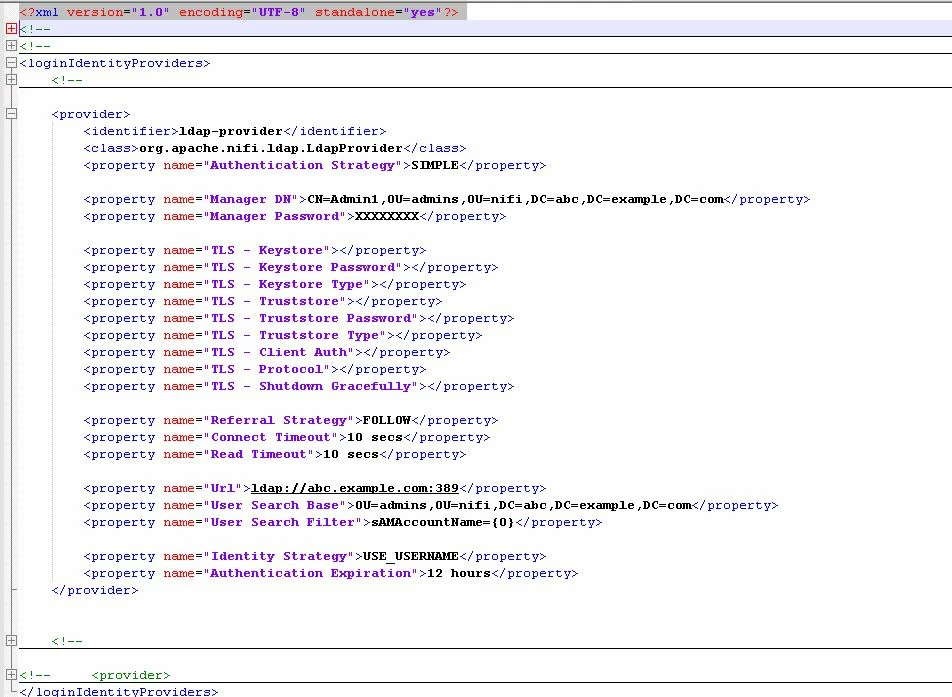Click the ldap-provider identifier value
The height and width of the screenshot is (697, 952).
click(x=231, y=131)
